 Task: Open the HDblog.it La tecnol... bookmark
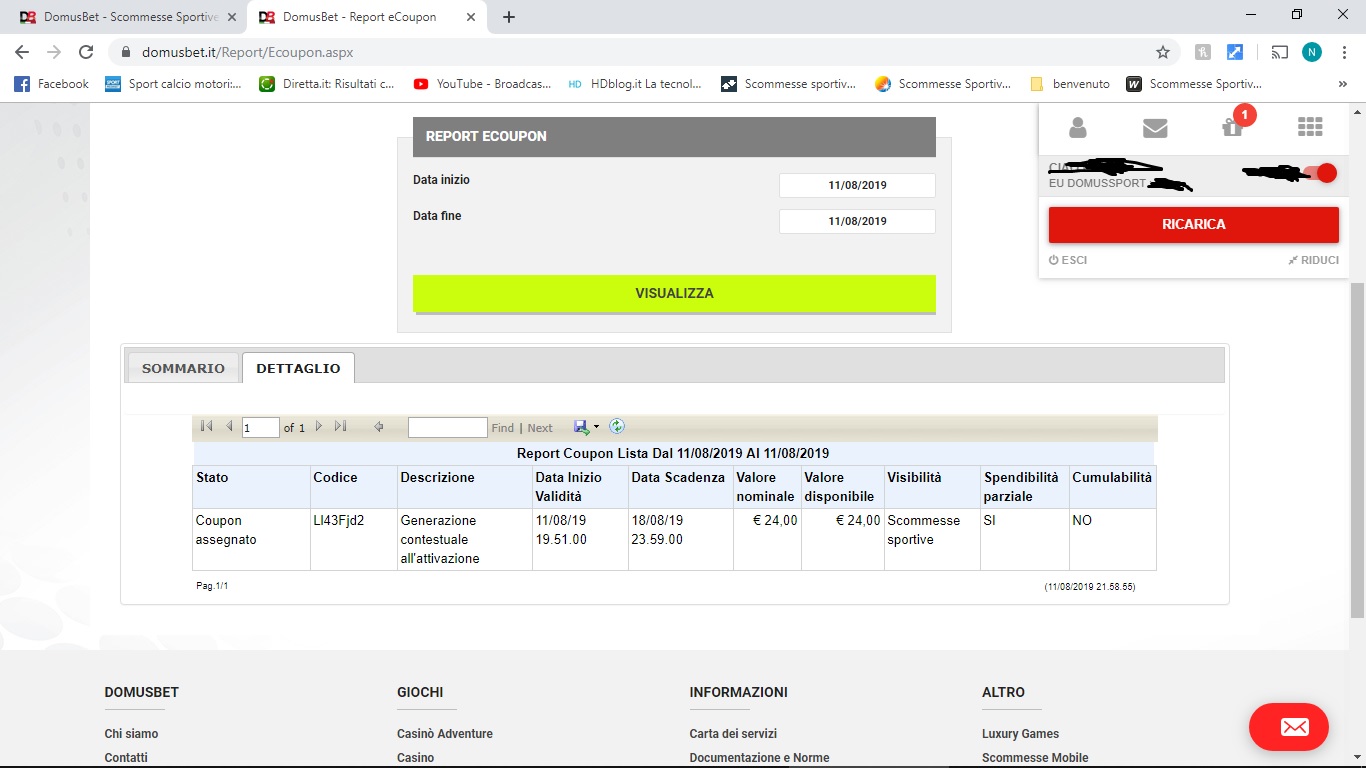point(635,84)
